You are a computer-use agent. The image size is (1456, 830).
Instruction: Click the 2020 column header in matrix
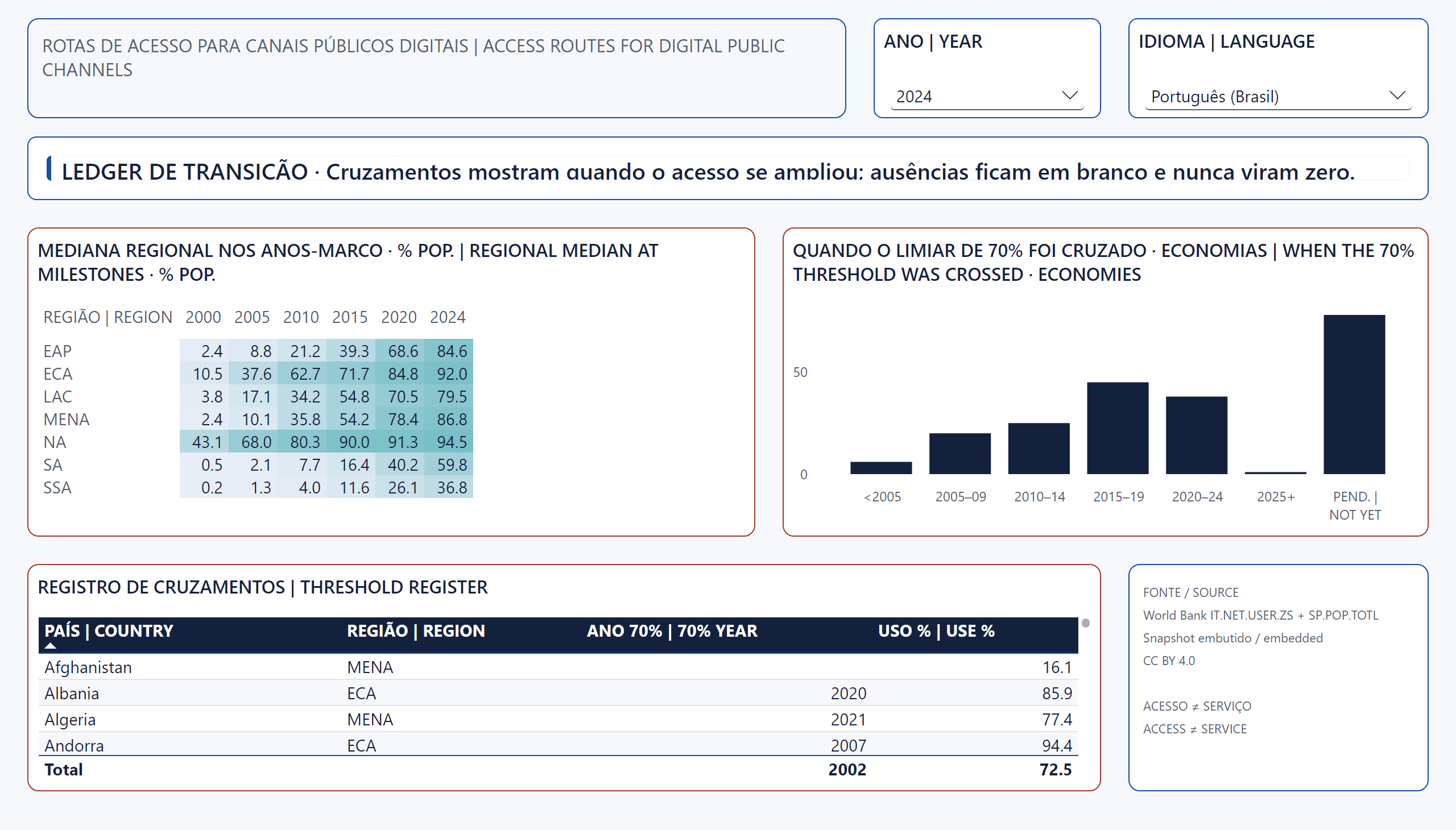click(x=399, y=317)
